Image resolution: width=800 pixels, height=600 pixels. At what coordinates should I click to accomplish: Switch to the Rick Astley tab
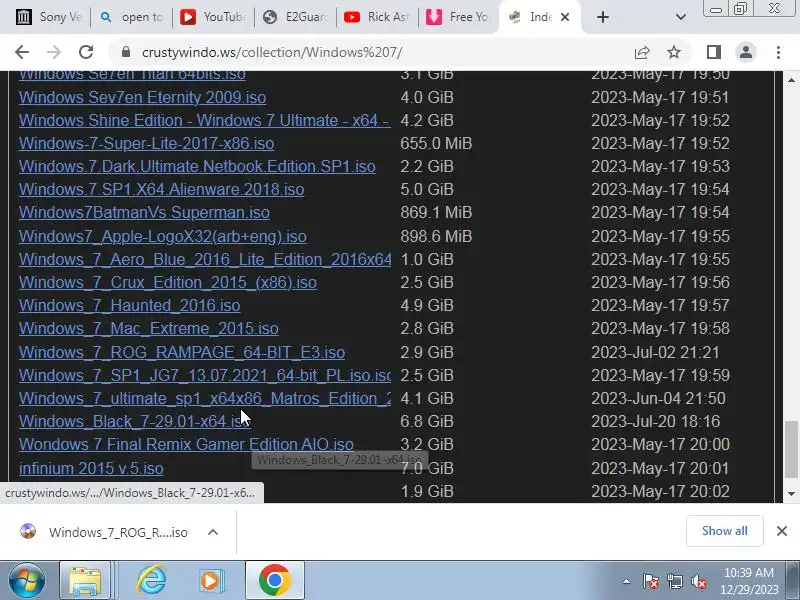(377, 17)
